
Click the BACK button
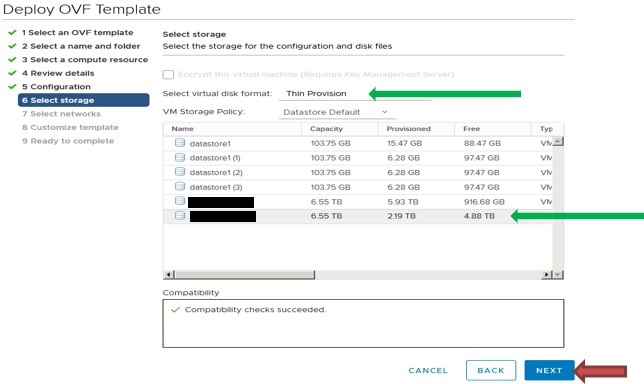(491, 370)
